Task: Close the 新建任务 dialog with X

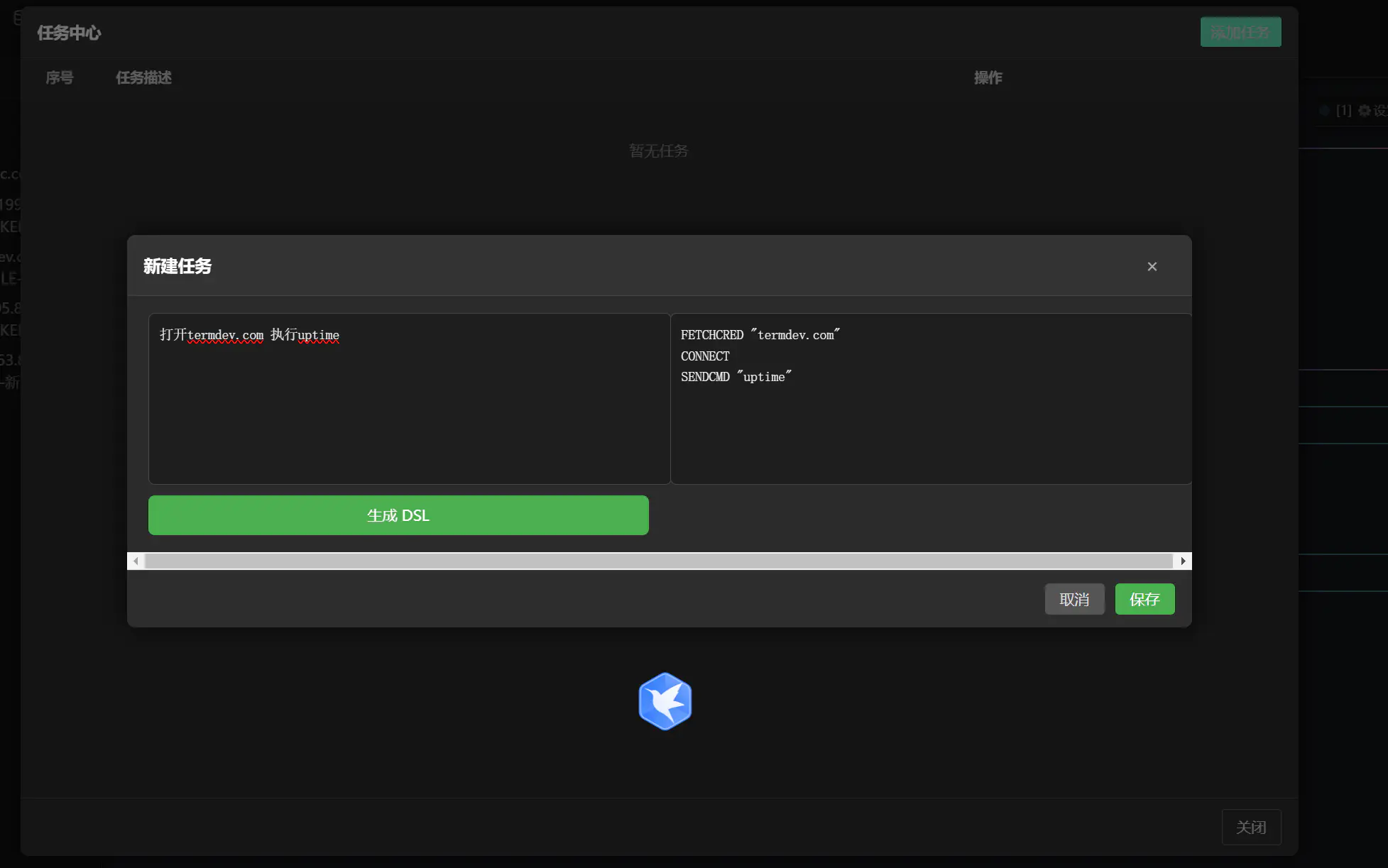Action: pyautogui.click(x=1152, y=266)
